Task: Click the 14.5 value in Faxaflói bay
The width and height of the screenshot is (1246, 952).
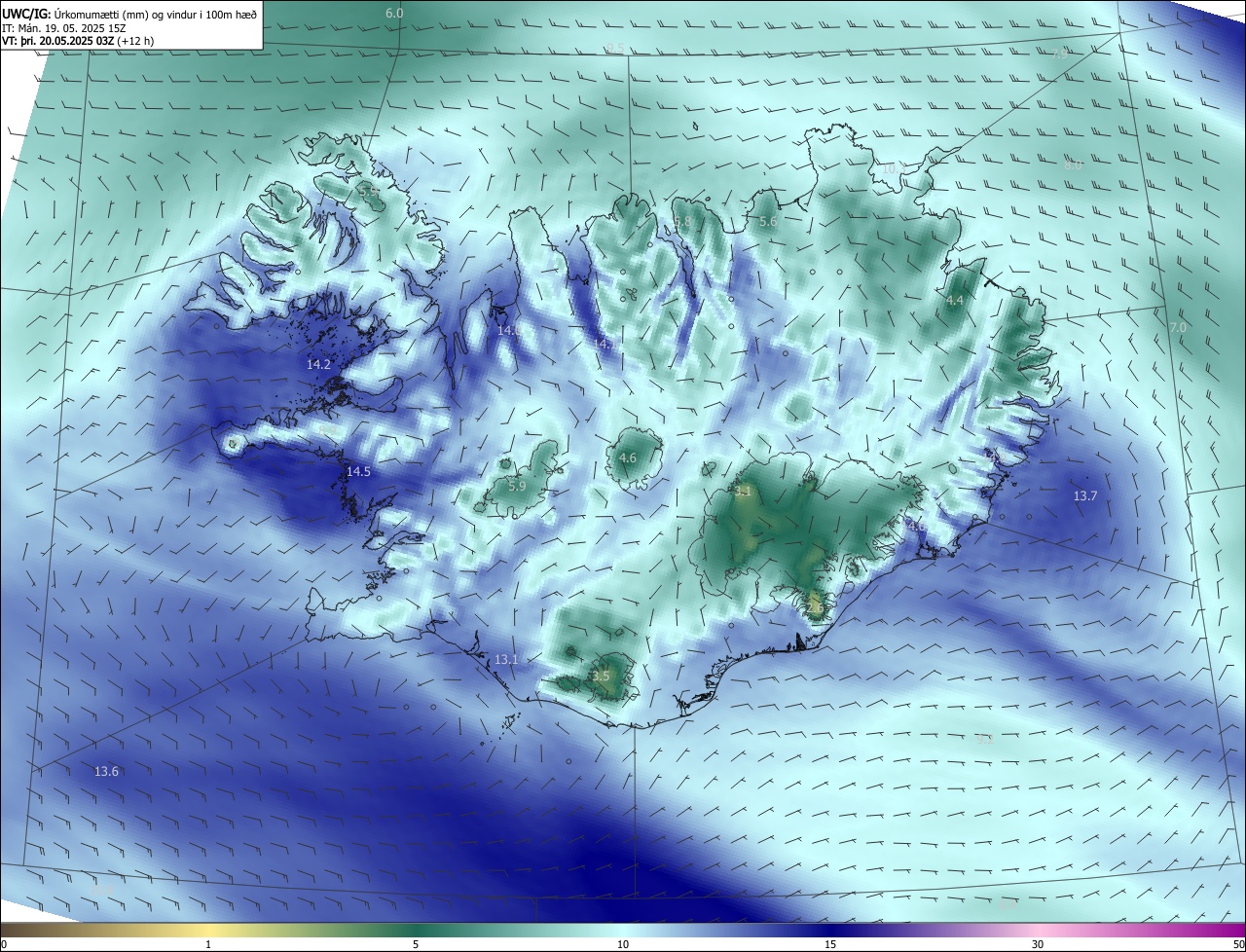Action: click(358, 471)
